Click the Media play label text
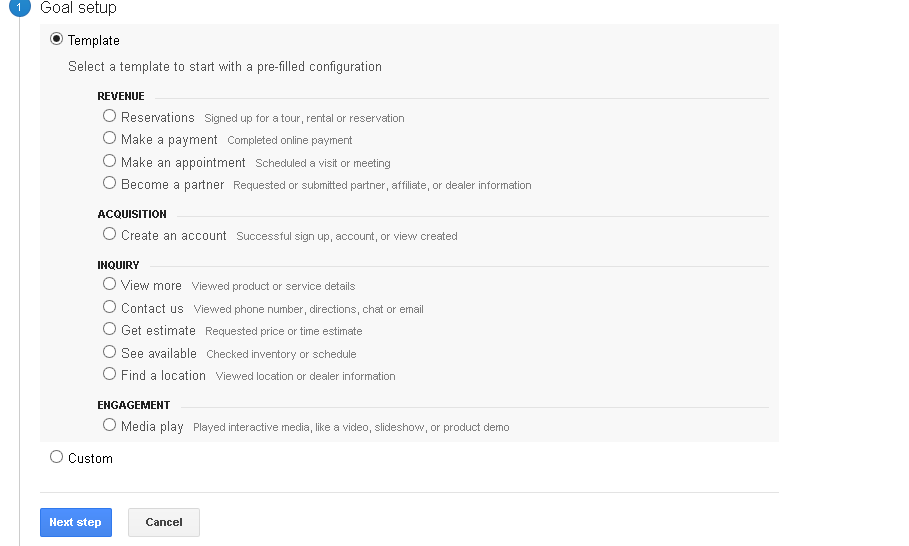 coord(152,427)
